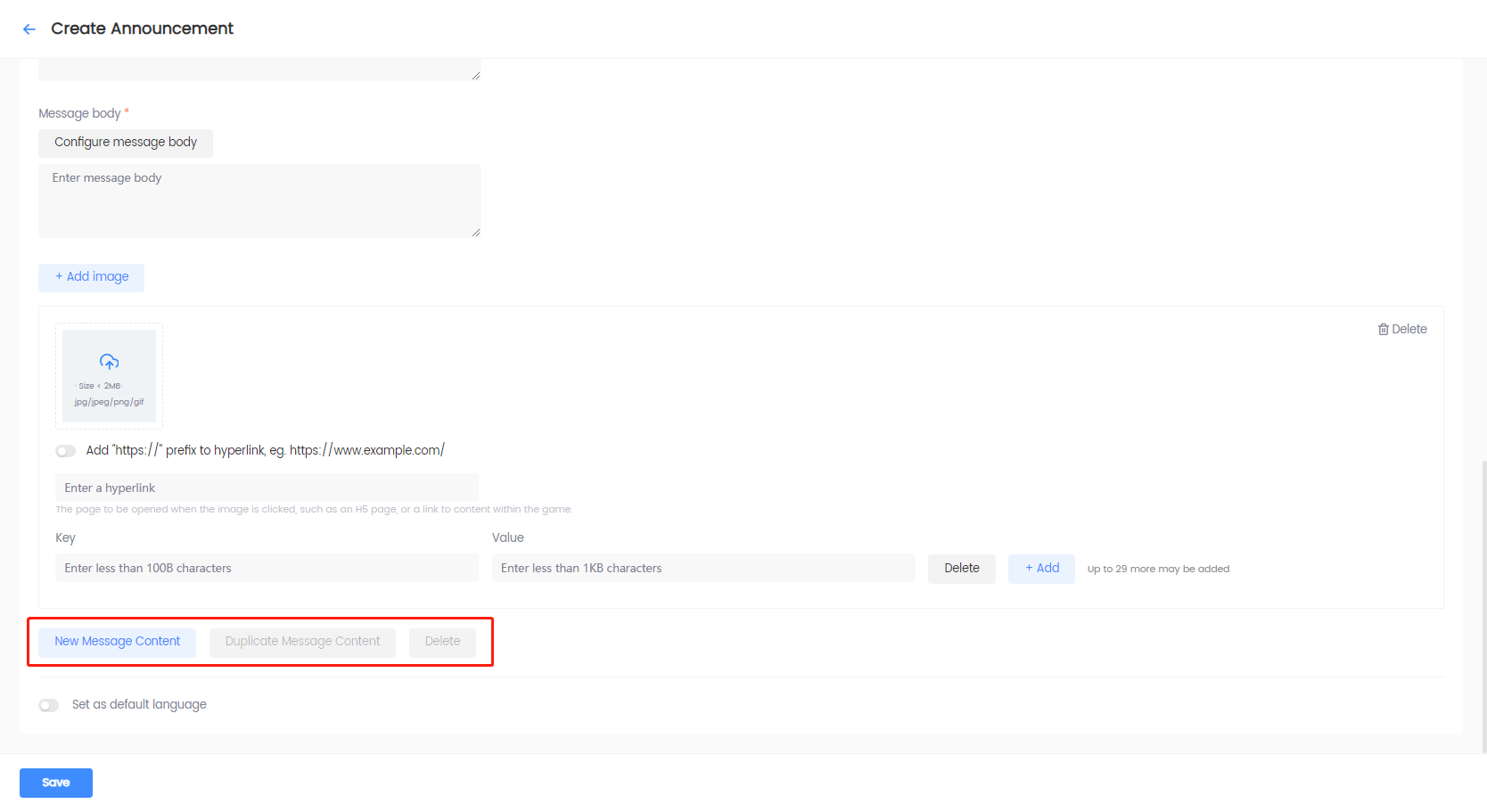Image resolution: width=1487 pixels, height=812 pixels.
Task: Click Delete button beside Duplicate Message Content
Action: [442, 642]
